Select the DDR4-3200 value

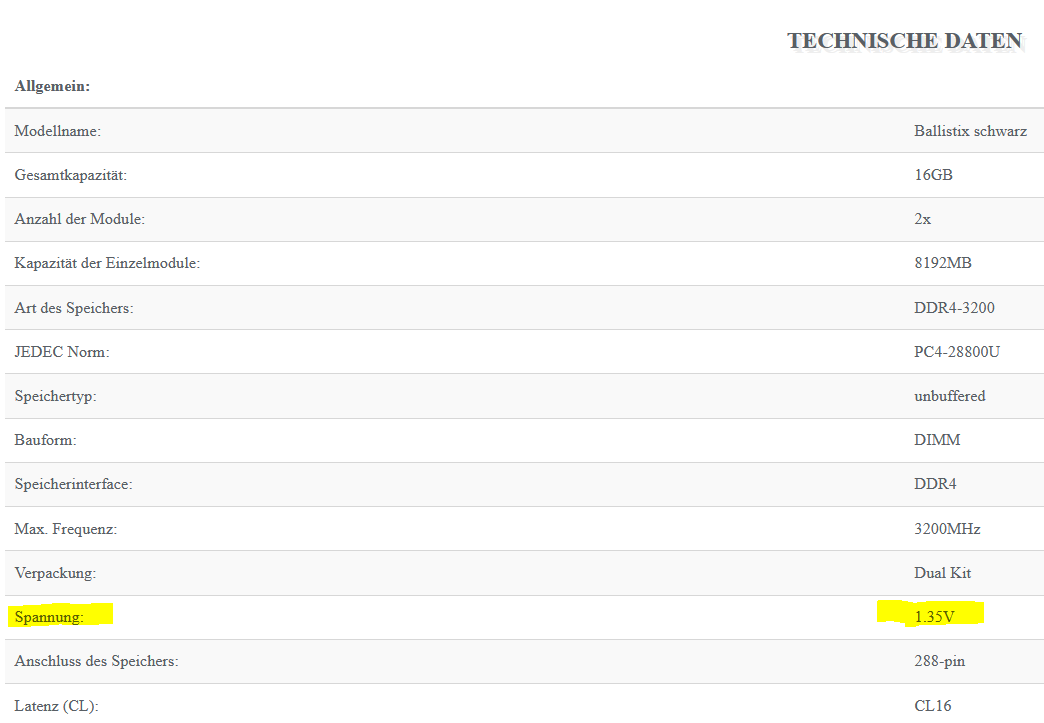pos(954,308)
